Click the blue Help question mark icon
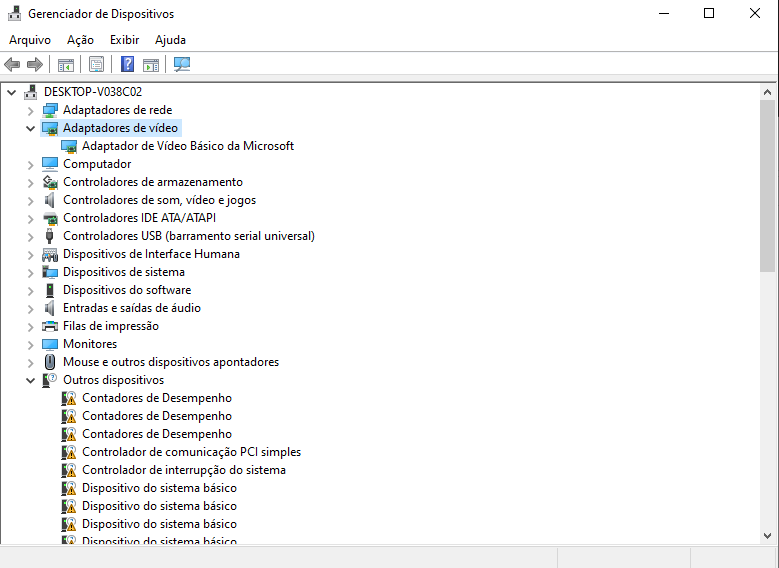 tap(127, 64)
